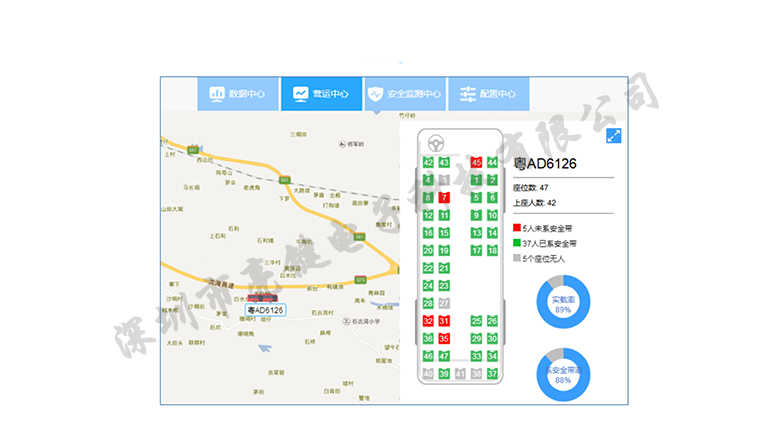Screen dimensions: 770x433
Task: Click green seat 42
Action: pos(428,162)
